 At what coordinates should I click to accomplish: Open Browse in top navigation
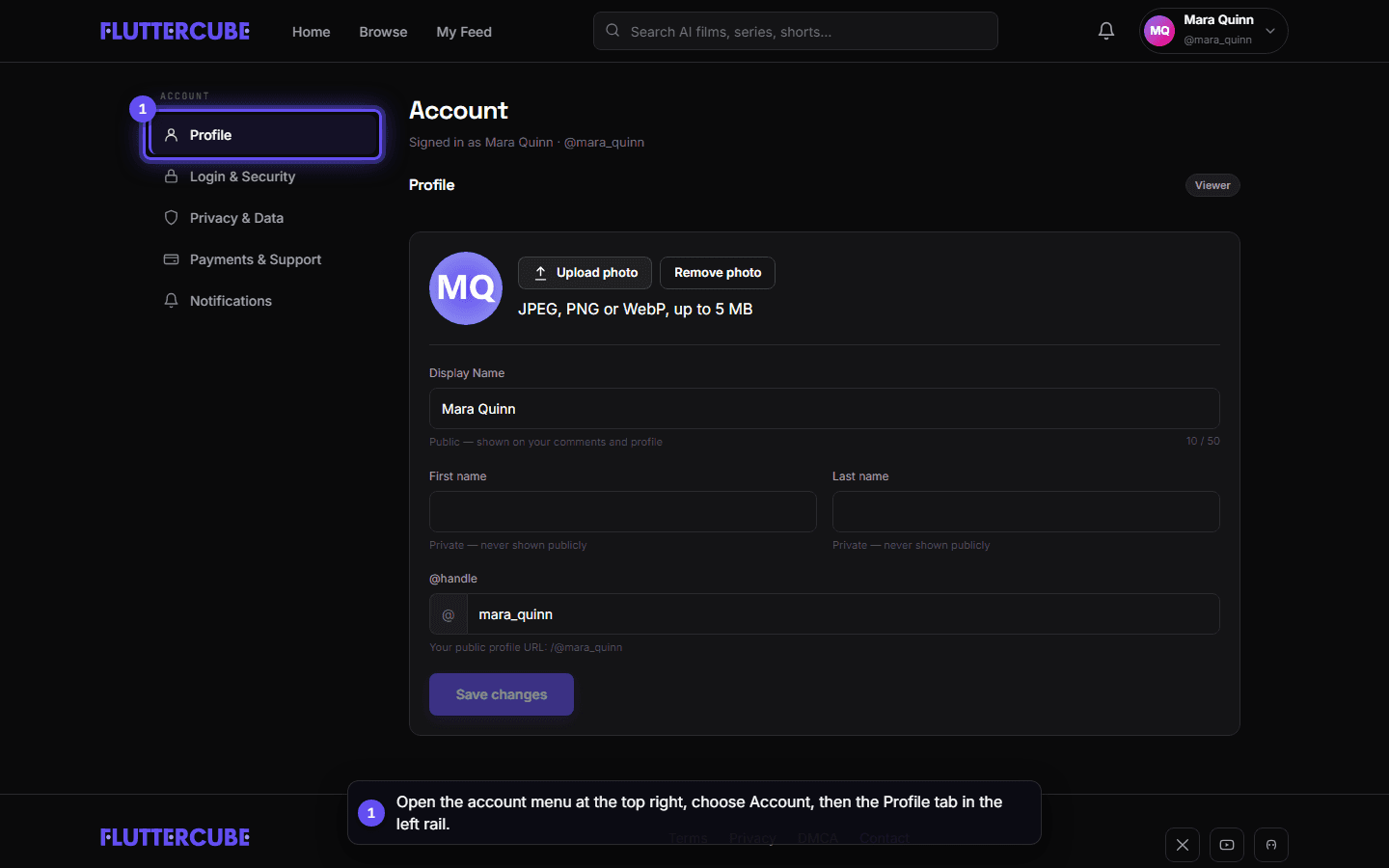[x=383, y=32]
